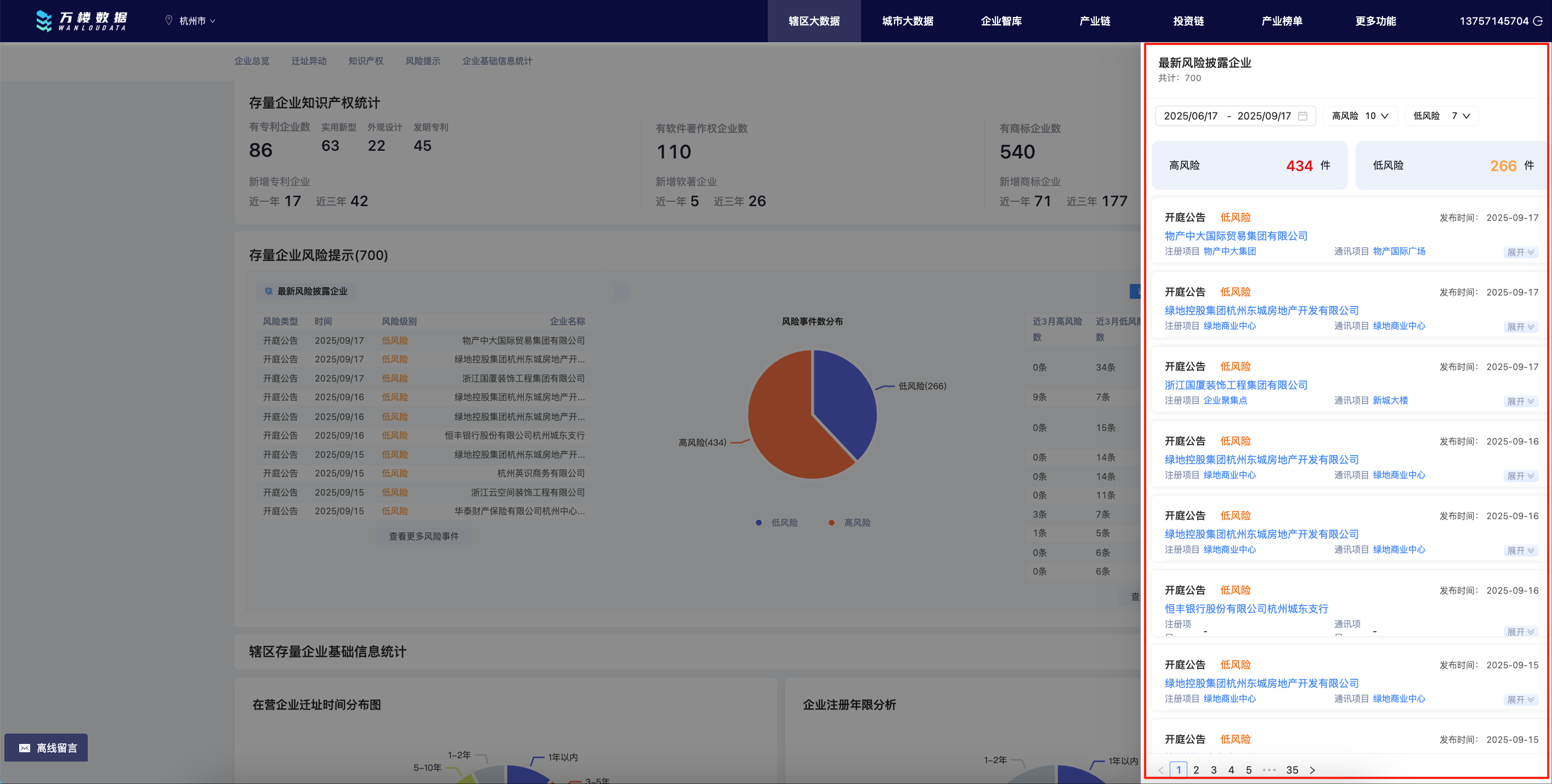Open the 低风险 7 dropdown
Image resolution: width=1552 pixels, height=784 pixels.
pos(1441,116)
